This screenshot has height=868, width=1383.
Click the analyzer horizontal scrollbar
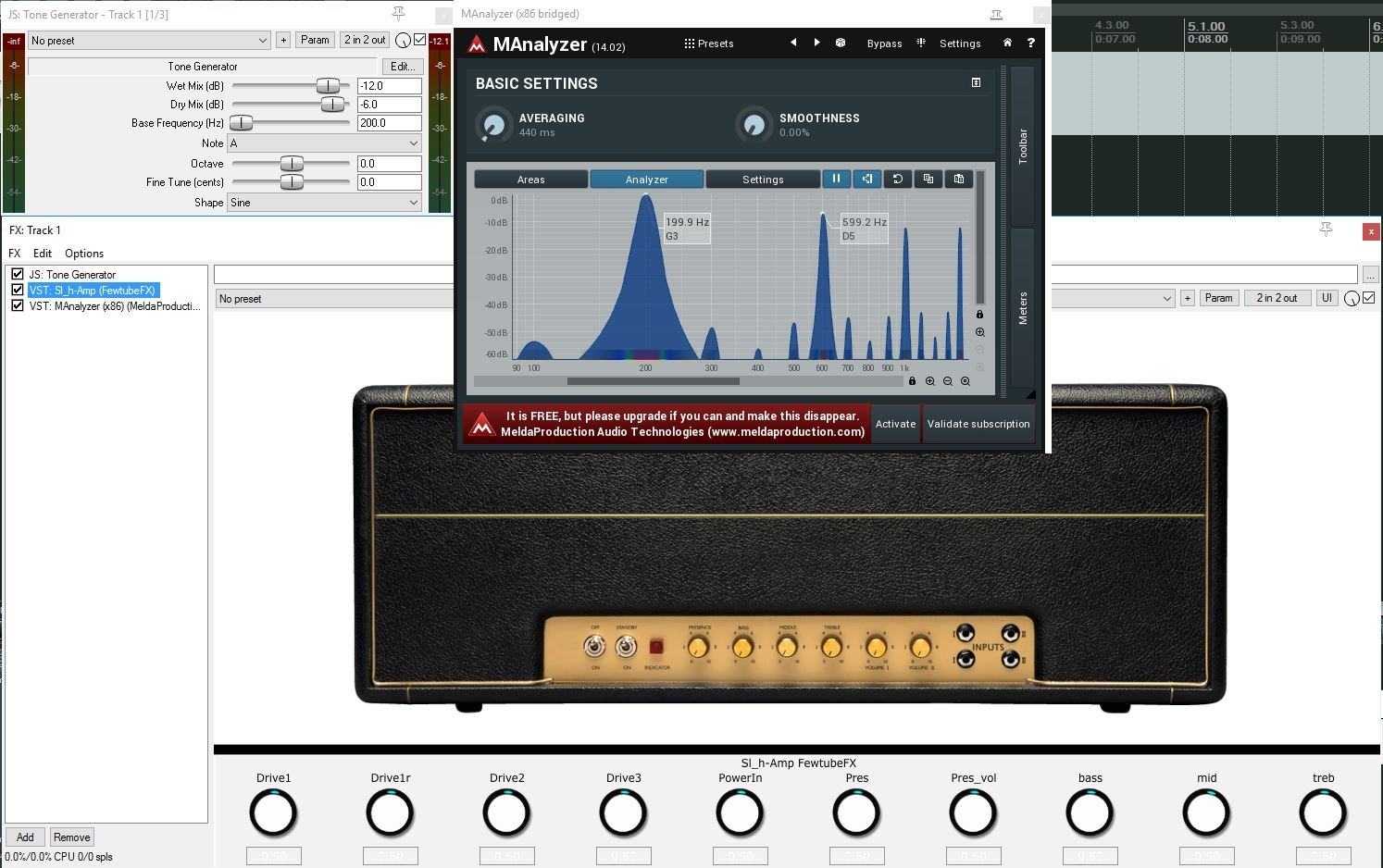click(654, 381)
